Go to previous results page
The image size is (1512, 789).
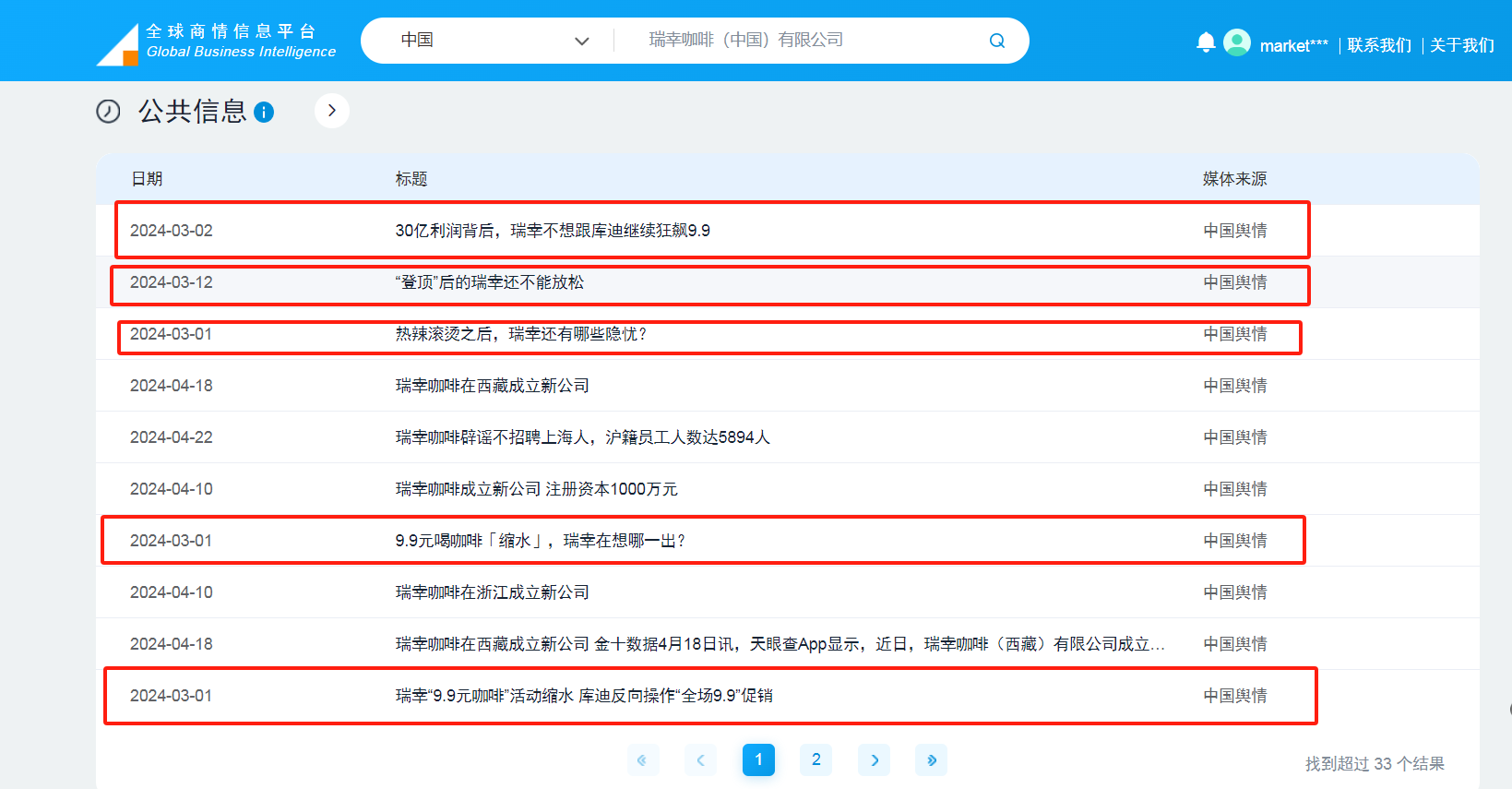point(700,760)
